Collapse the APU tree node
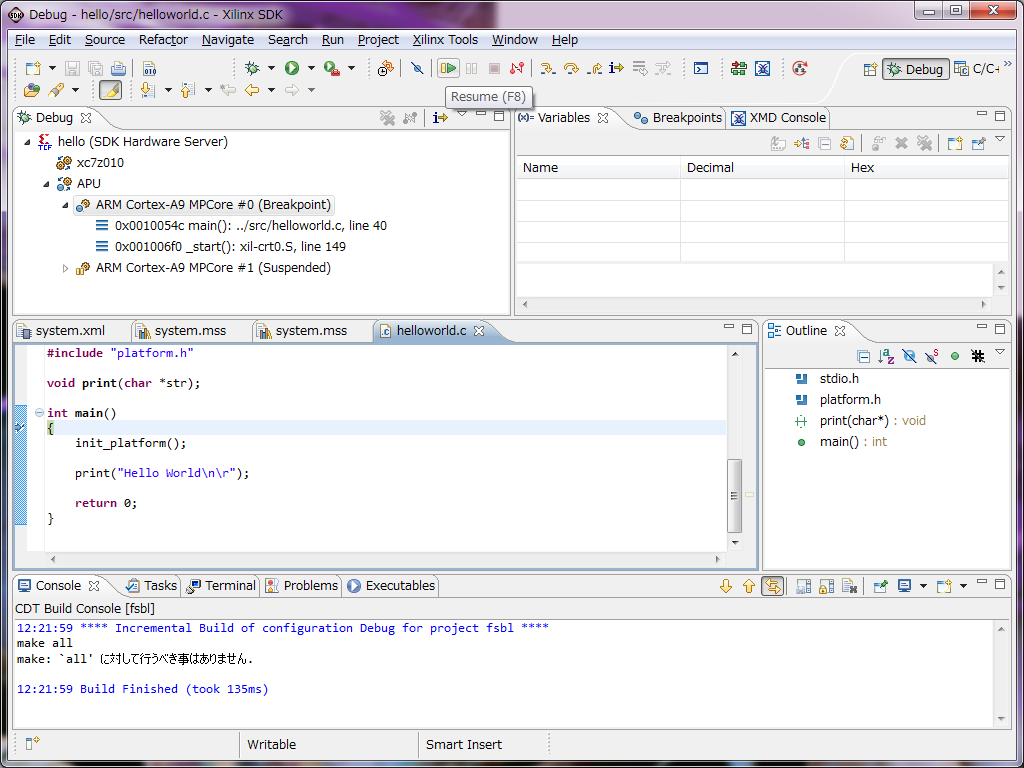 point(46,184)
